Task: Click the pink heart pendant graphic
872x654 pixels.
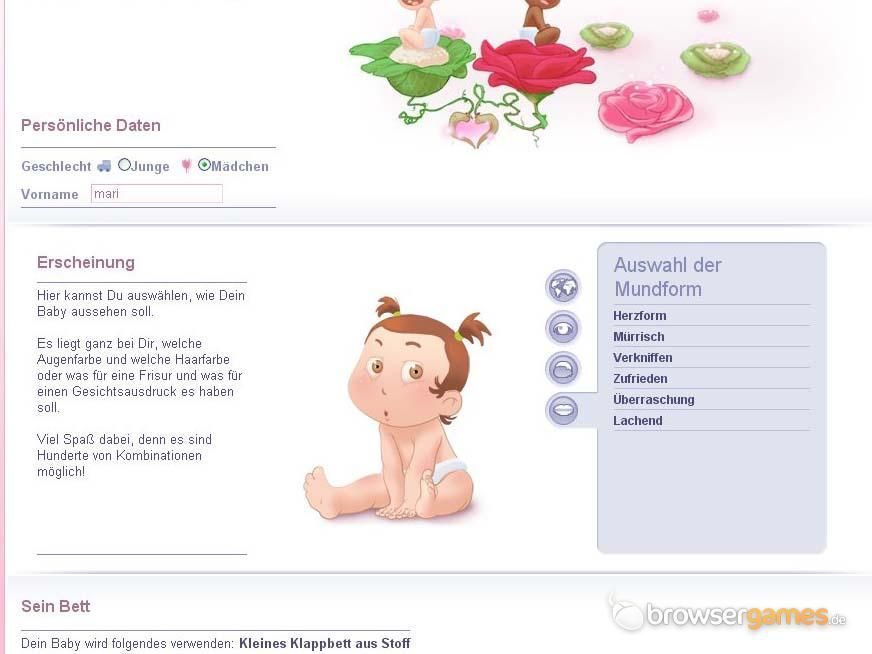Action: (472, 129)
